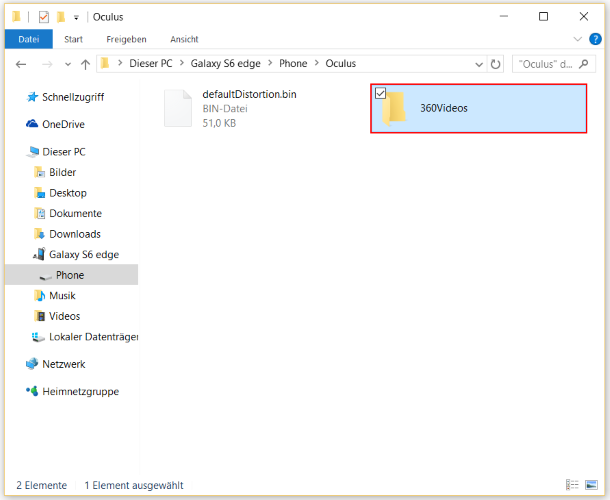Click the BIN-Datei file type label
Viewport: 610px width, 500px height.
(x=225, y=109)
